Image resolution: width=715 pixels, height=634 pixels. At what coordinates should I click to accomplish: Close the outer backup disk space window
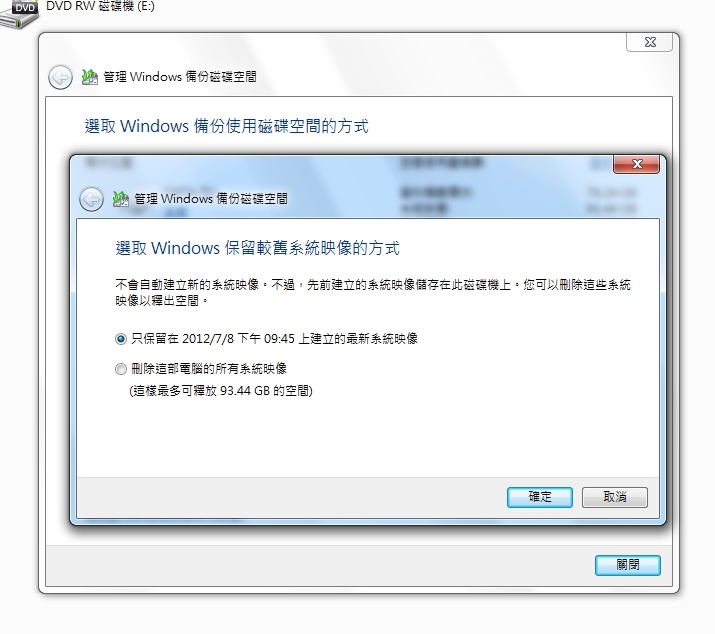coord(649,42)
